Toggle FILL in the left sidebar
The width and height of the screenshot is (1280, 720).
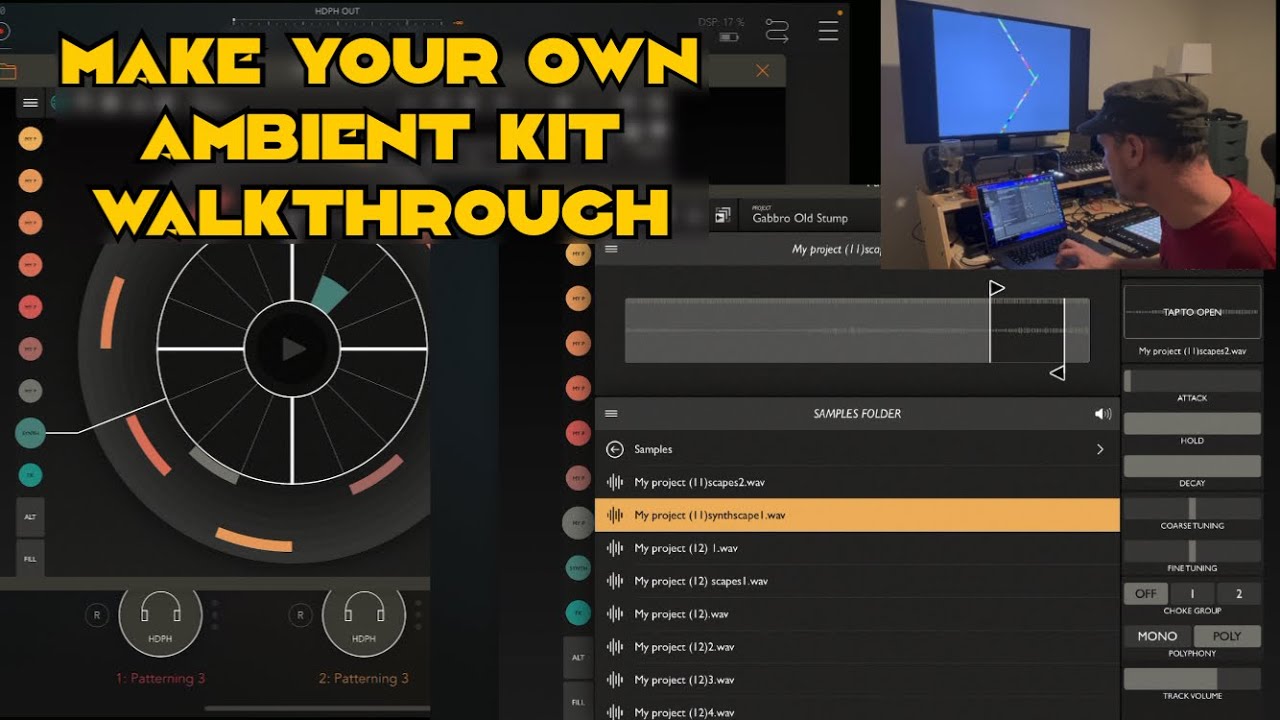point(30,558)
